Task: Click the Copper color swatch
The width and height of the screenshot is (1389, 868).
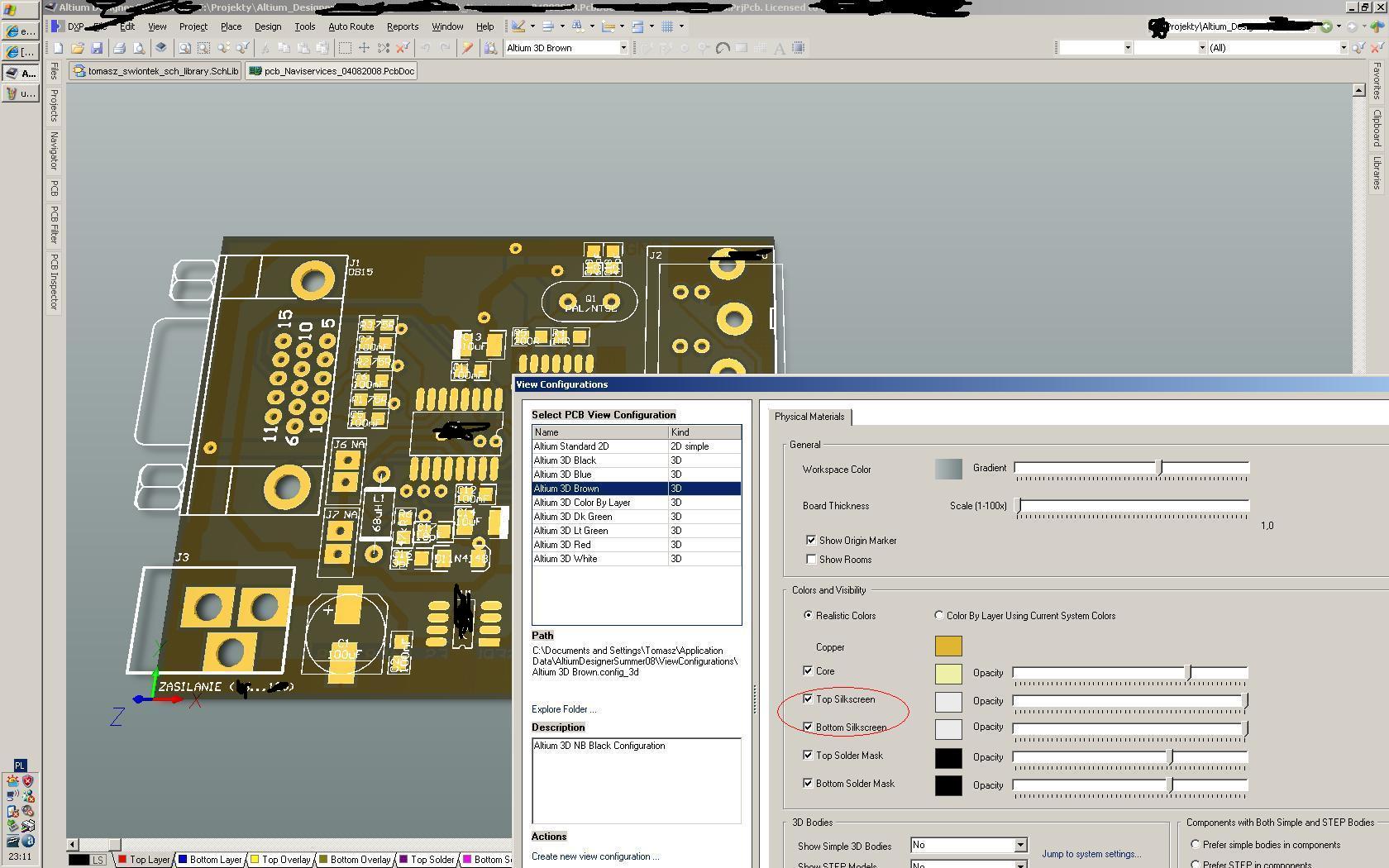Action: pos(948,646)
